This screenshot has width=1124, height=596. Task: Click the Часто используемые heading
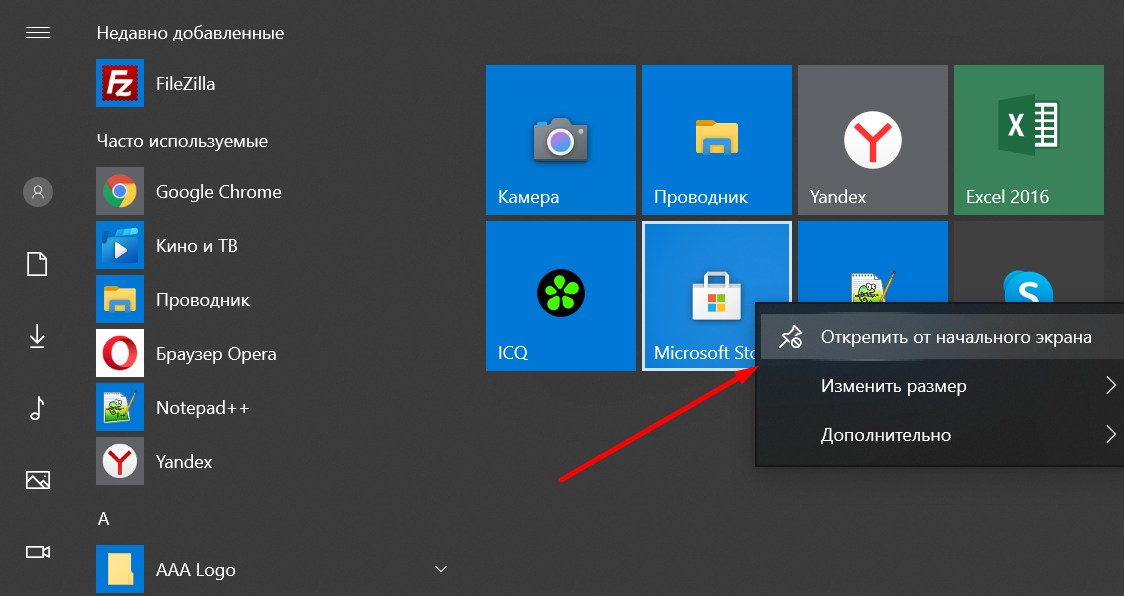coord(182,141)
